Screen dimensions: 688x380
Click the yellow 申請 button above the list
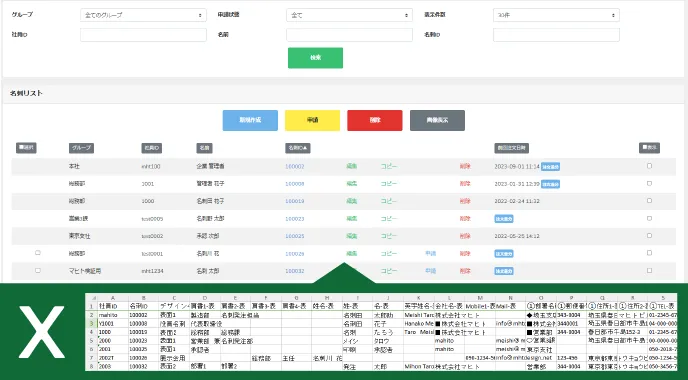(312, 120)
